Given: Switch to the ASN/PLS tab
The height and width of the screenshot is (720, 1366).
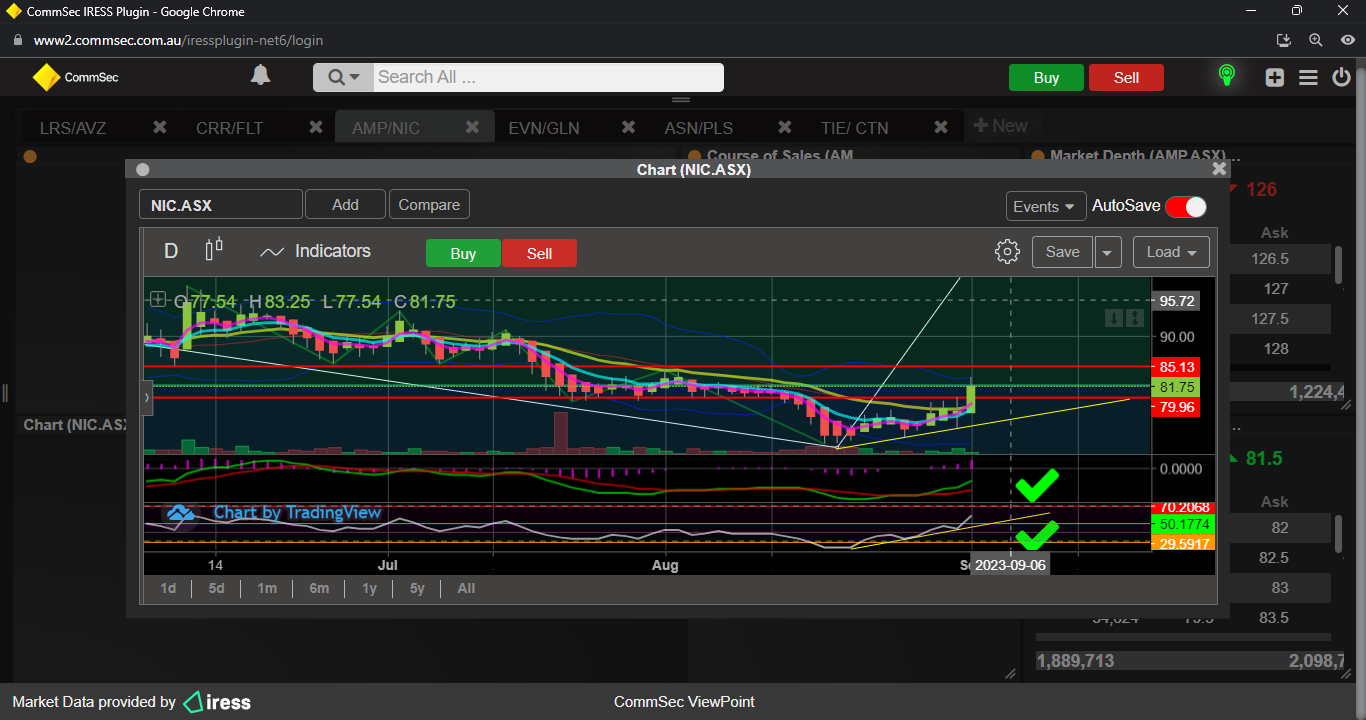Looking at the screenshot, I should [699, 128].
